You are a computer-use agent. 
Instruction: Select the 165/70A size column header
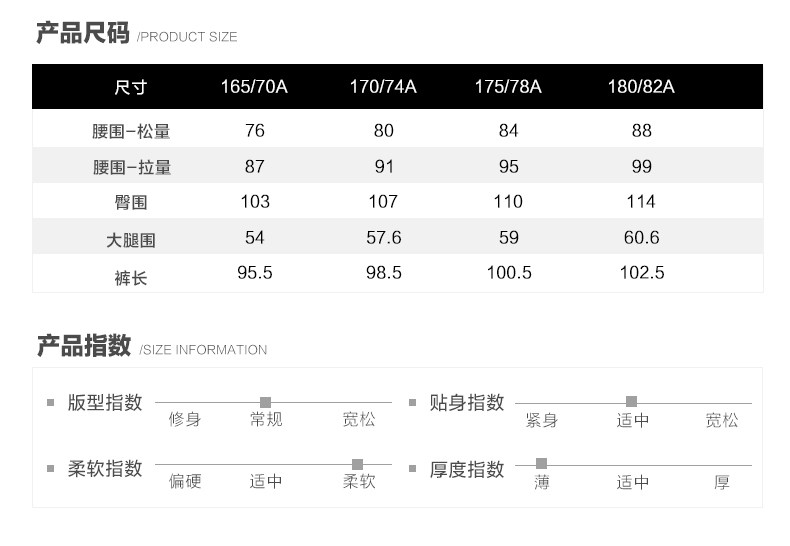(x=254, y=87)
